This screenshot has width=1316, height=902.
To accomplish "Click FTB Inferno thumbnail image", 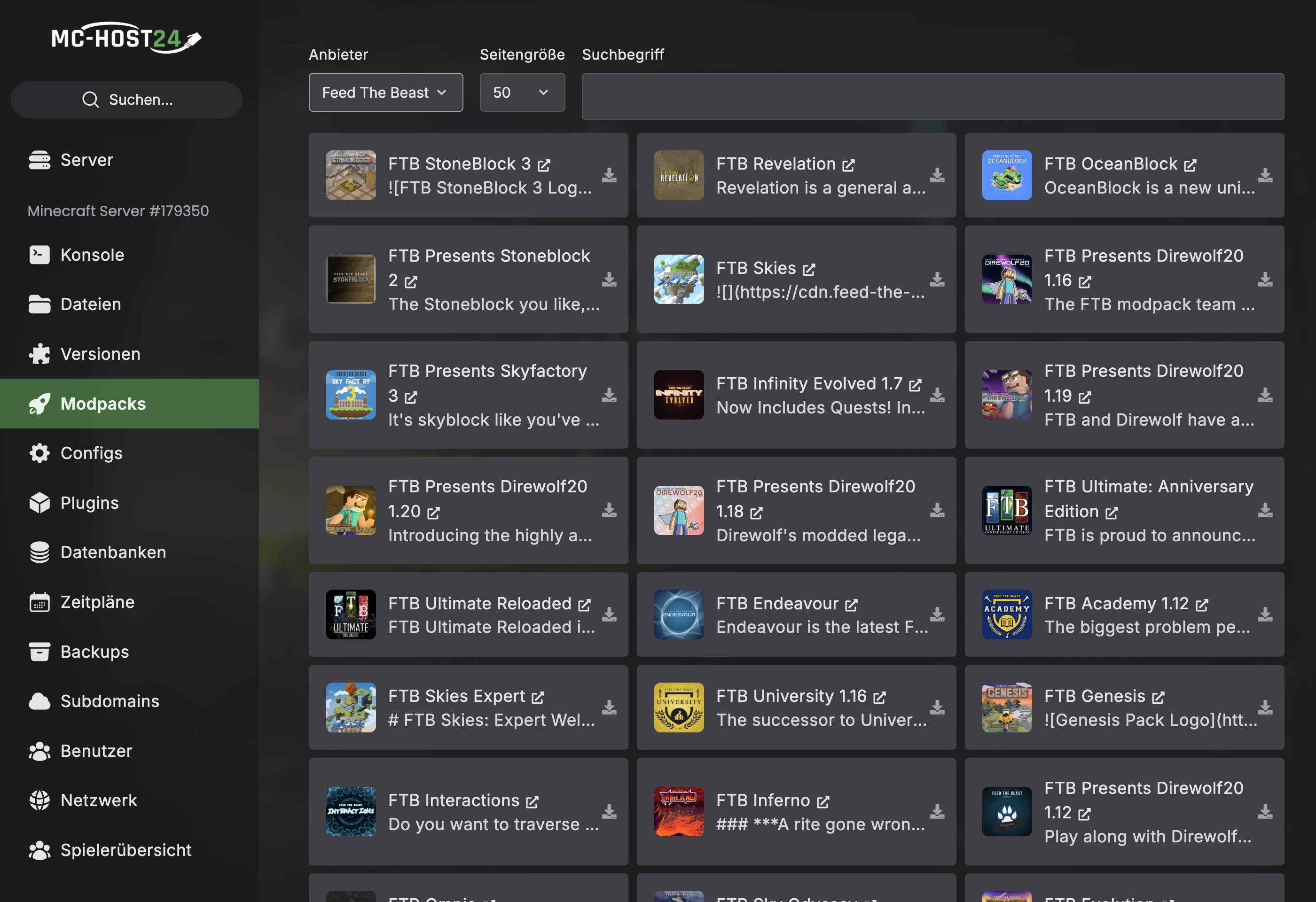I will 678,811.
